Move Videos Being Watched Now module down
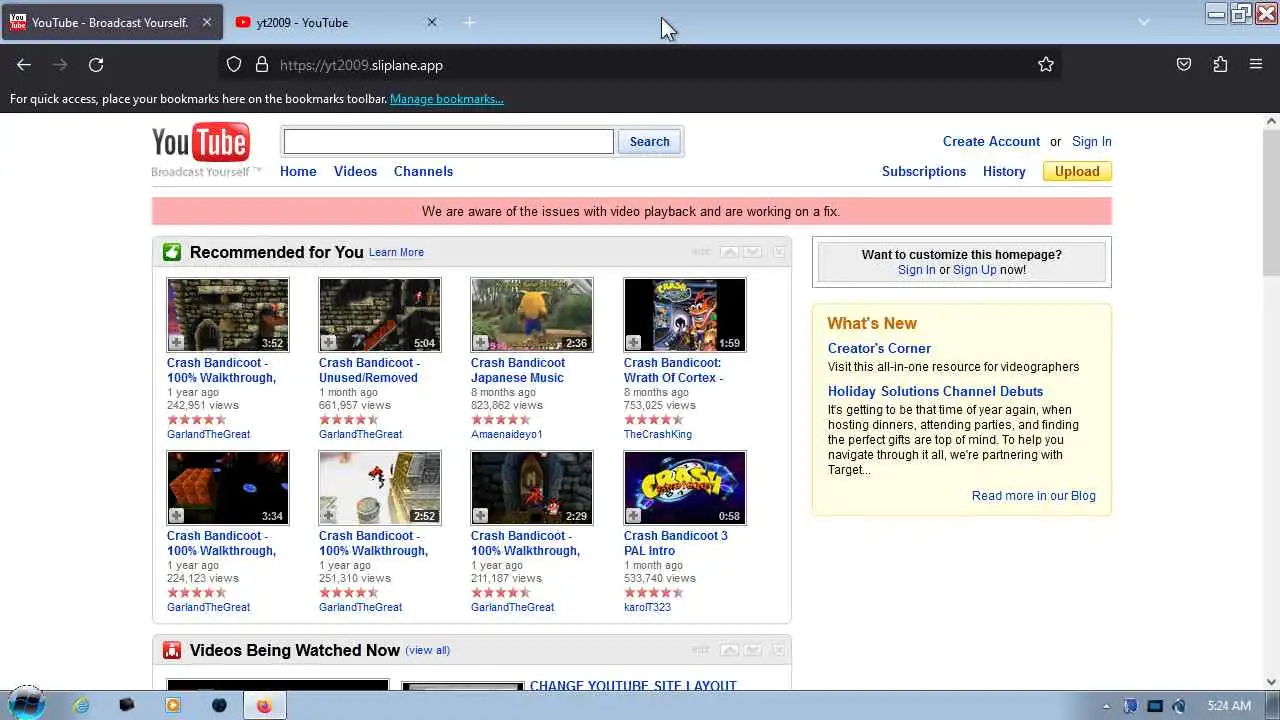The image size is (1280, 720). pyautogui.click(x=753, y=650)
